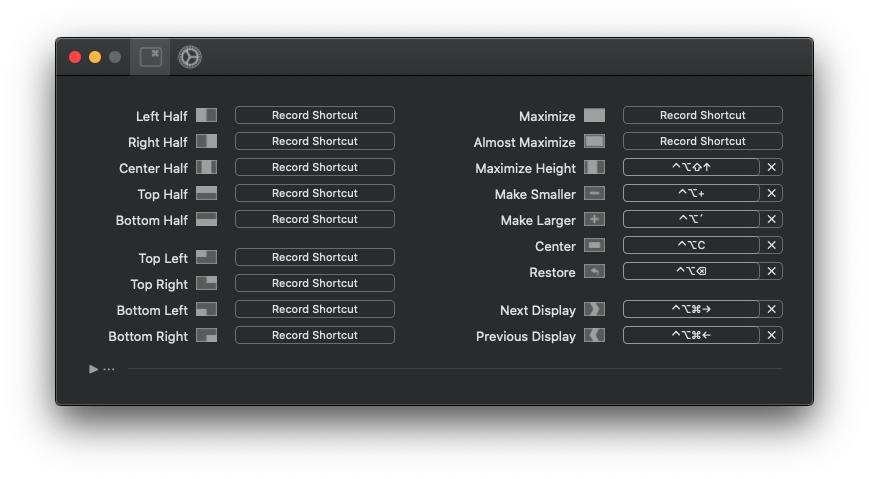Clear the Previous Display shortcut
Image resolution: width=869 pixels, height=479 pixels.
771,335
